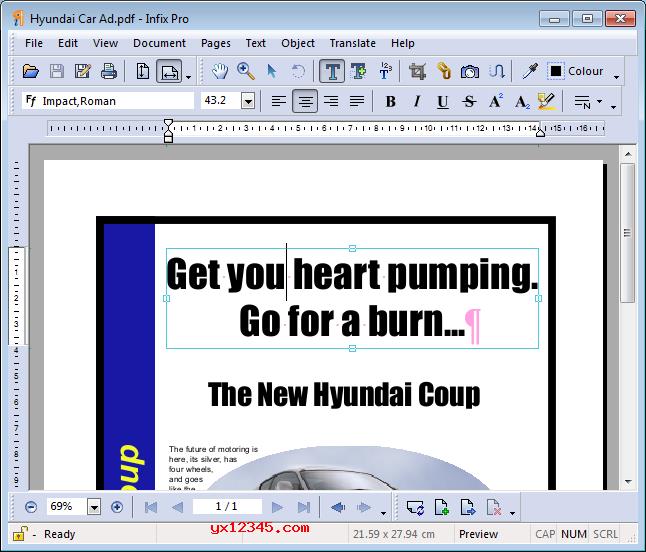Click the 43.2 font size field

pyautogui.click(x=221, y=101)
